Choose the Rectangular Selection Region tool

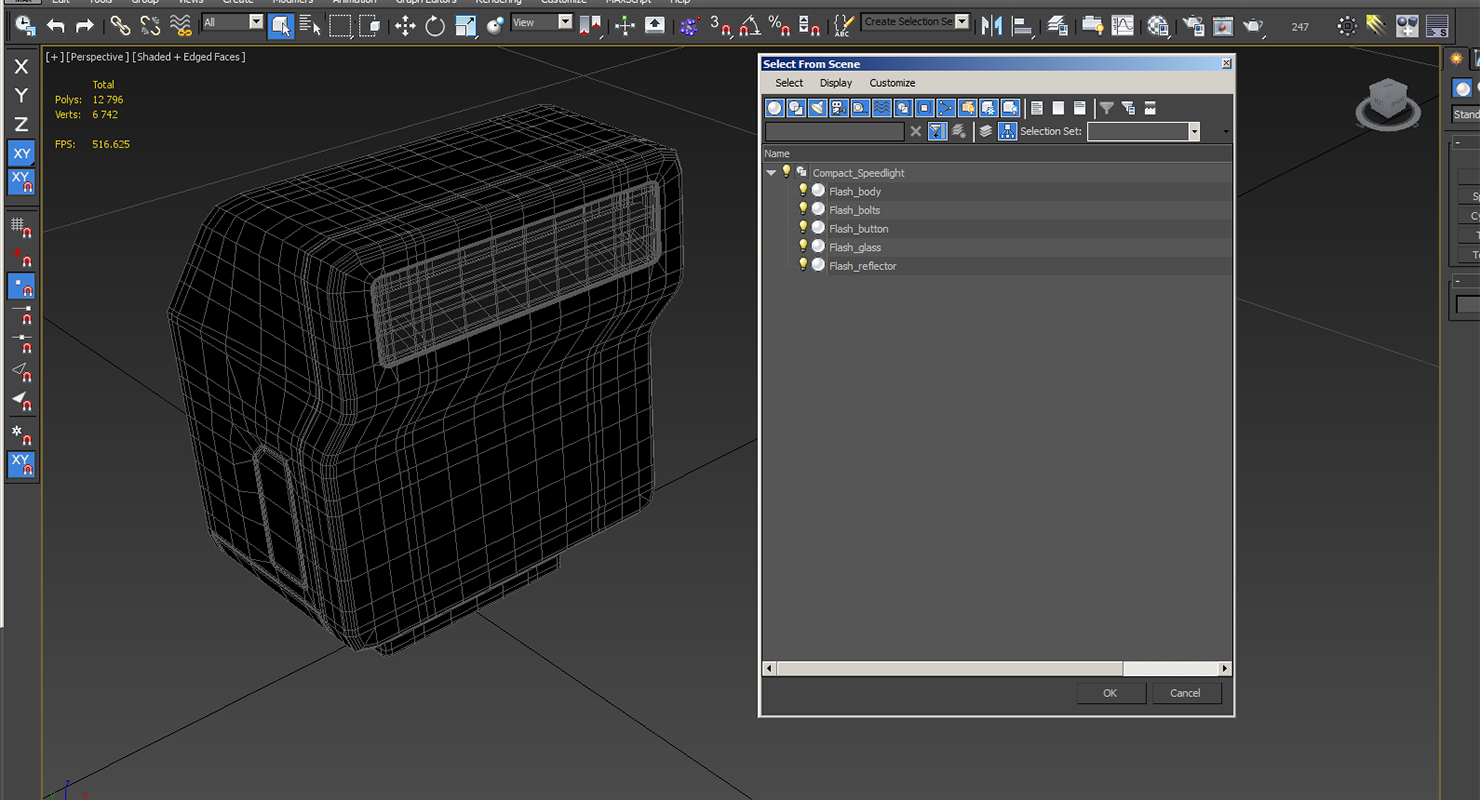341,25
